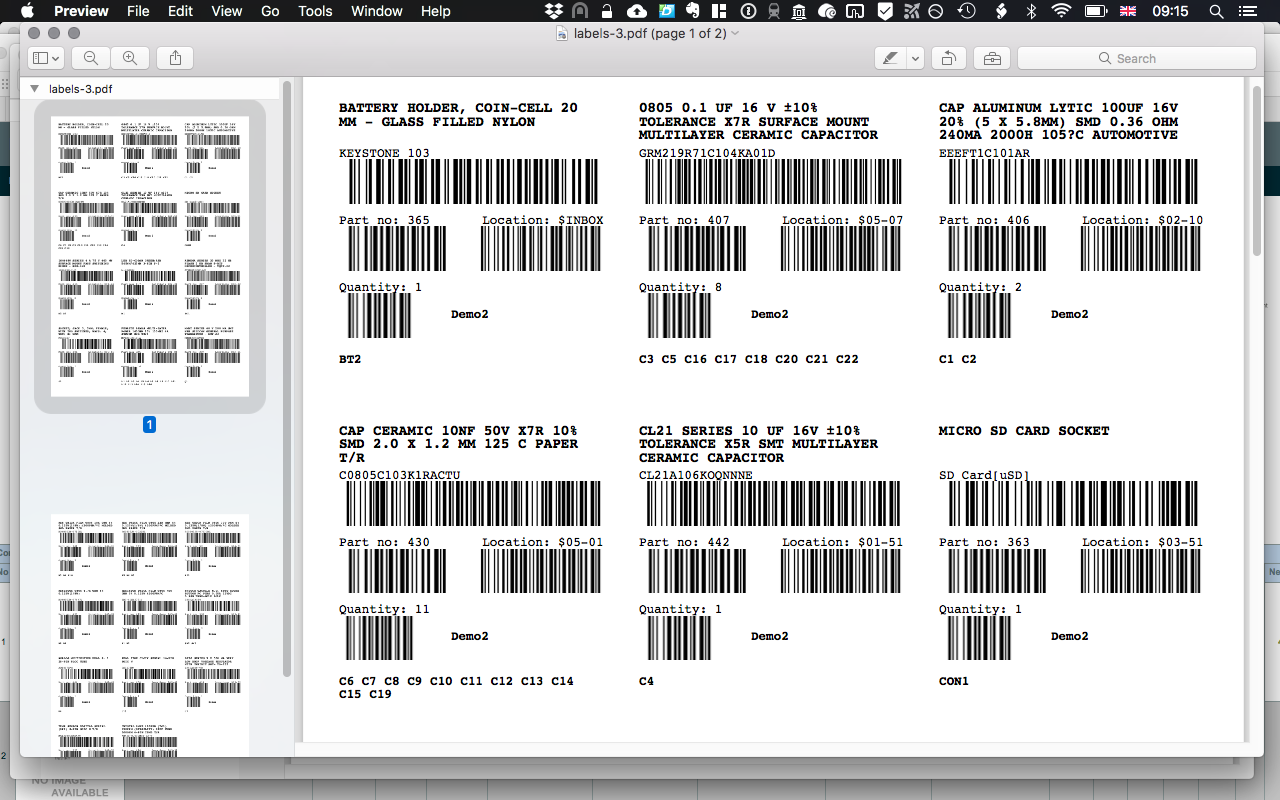This screenshot has width=1280, height=800.
Task: Open the UK flag input source menu
Action: click(1128, 11)
